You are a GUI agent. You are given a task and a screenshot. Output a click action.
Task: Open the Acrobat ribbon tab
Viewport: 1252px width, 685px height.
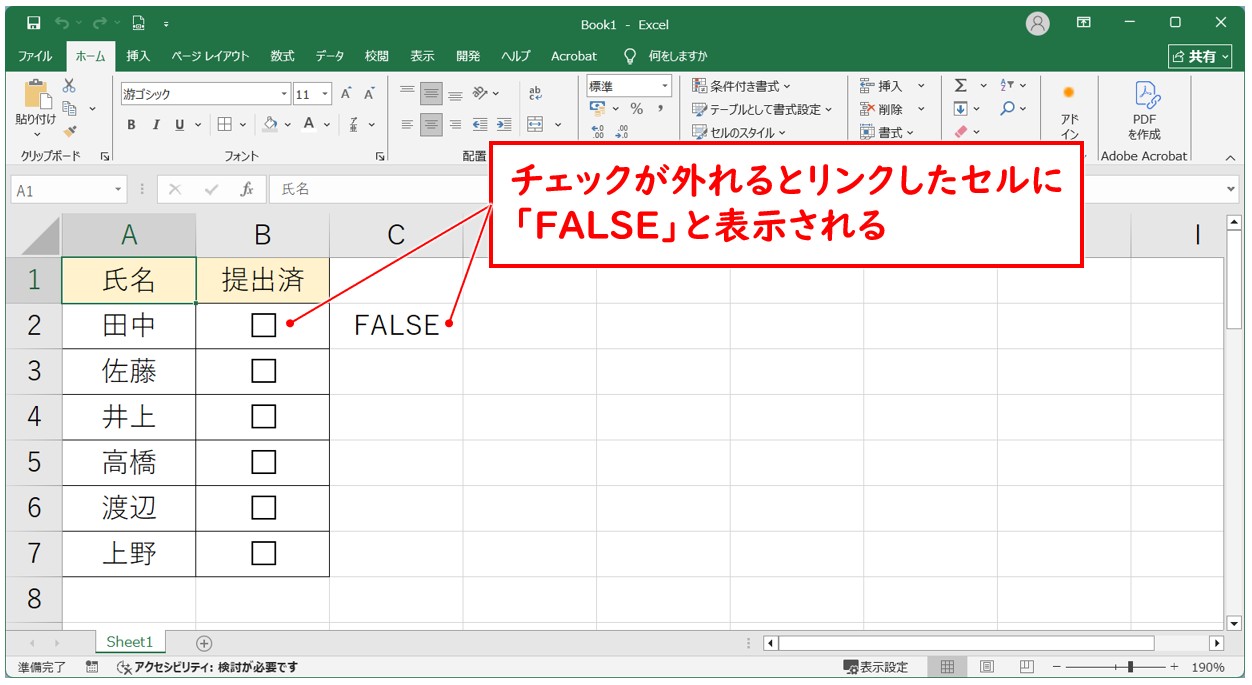[x=574, y=56]
